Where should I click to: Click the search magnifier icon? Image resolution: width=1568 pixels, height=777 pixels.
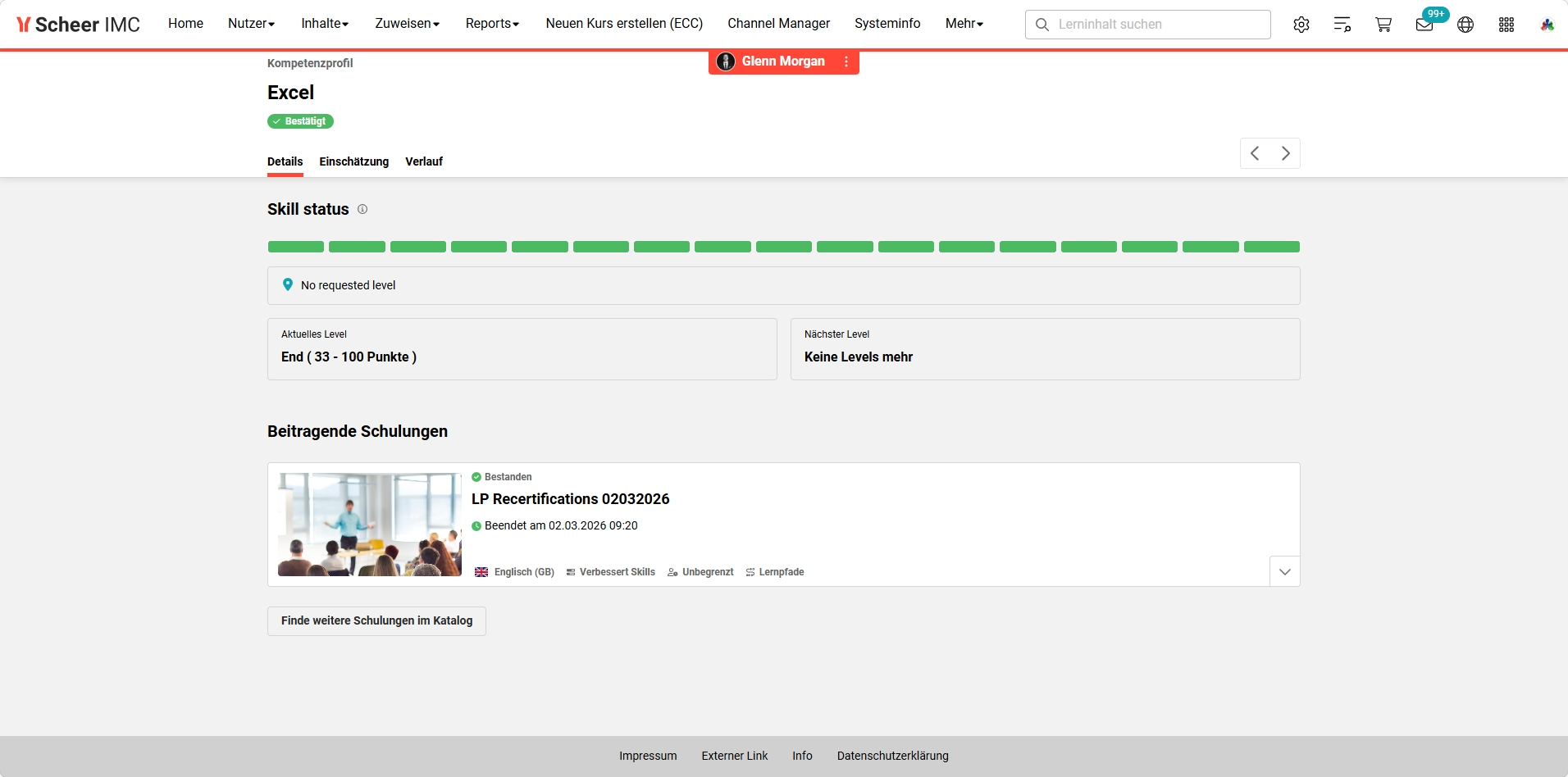[1042, 25]
